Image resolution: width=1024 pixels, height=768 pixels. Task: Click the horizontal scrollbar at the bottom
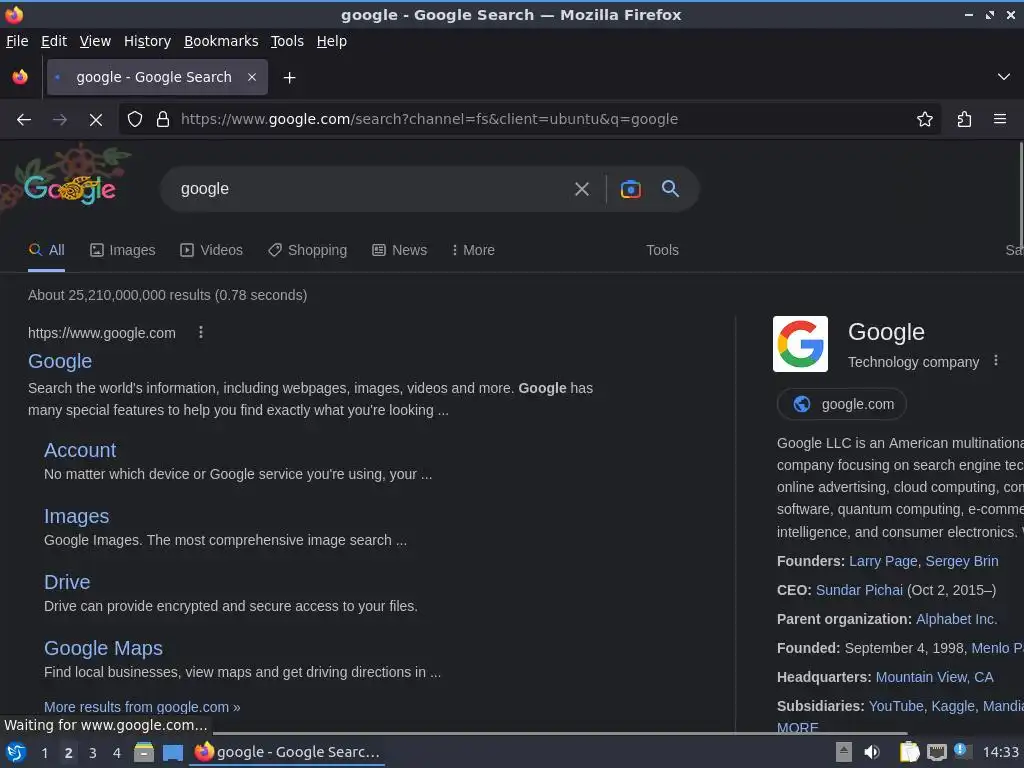(x=560, y=733)
